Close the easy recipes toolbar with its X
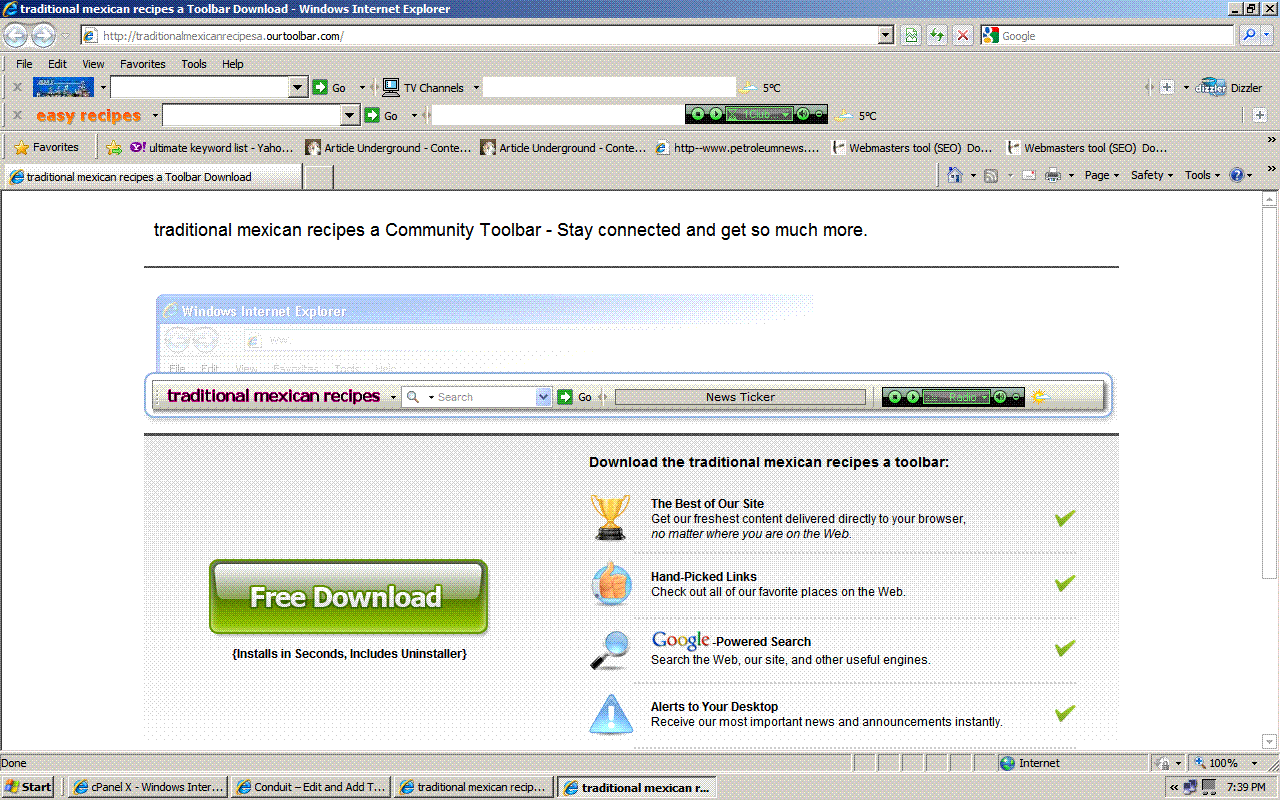 [x=16, y=116]
